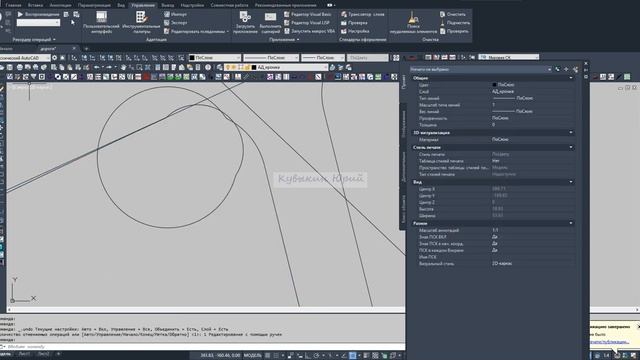Click the Pan hand icon
Viewport: 640px width, 360px height.
pyautogui.click(x=123, y=67)
